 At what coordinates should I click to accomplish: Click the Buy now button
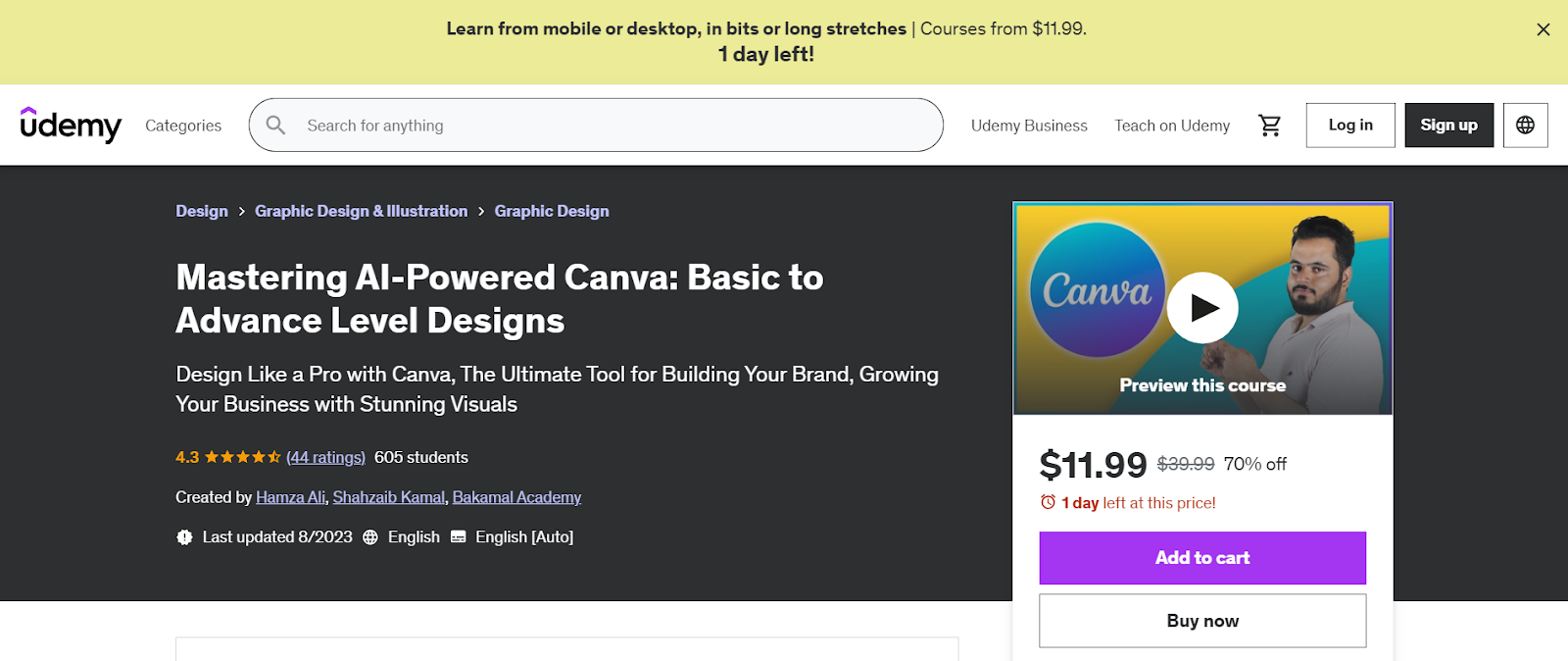pyautogui.click(x=1202, y=621)
